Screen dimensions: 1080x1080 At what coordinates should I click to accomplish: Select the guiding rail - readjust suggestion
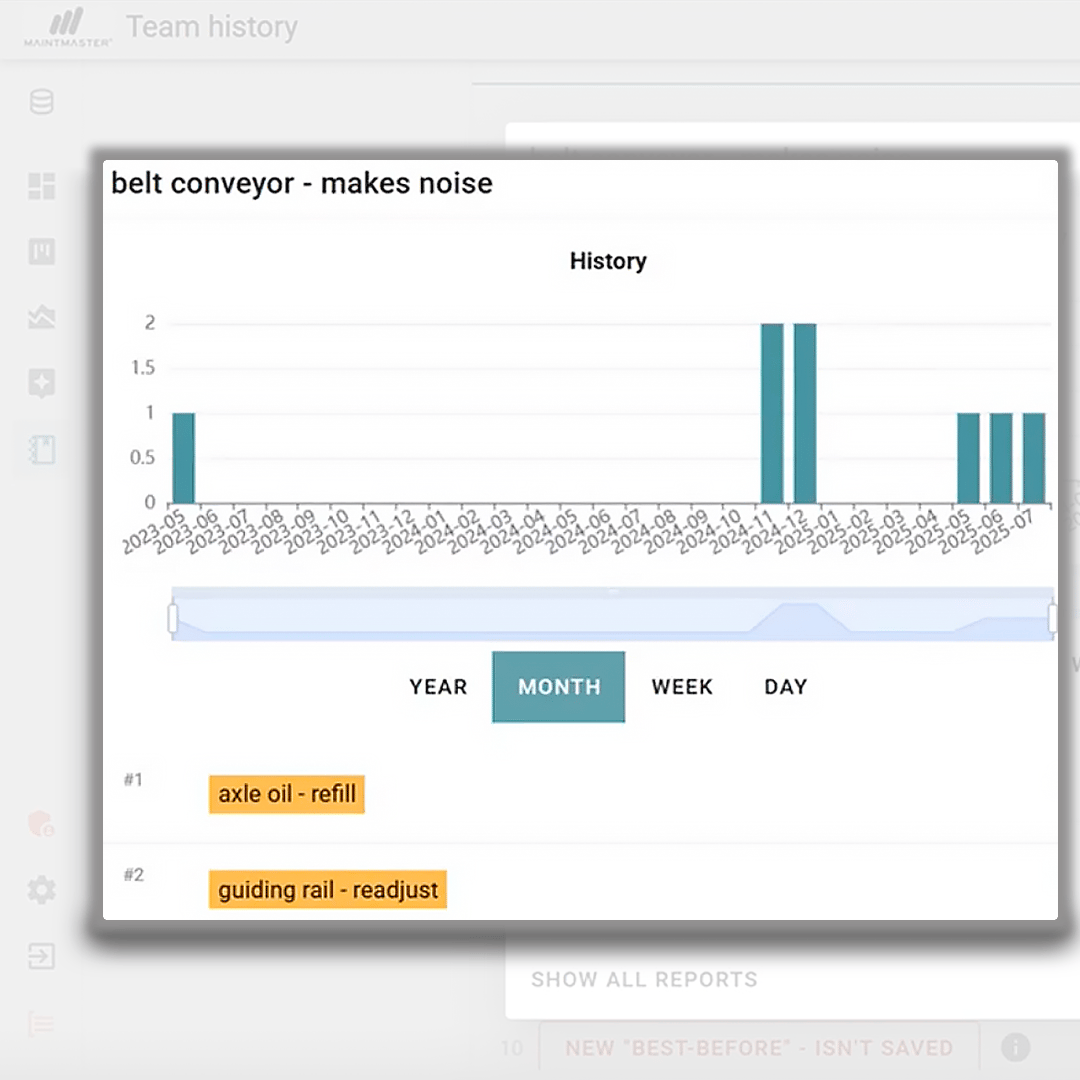[x=327, y=889]
